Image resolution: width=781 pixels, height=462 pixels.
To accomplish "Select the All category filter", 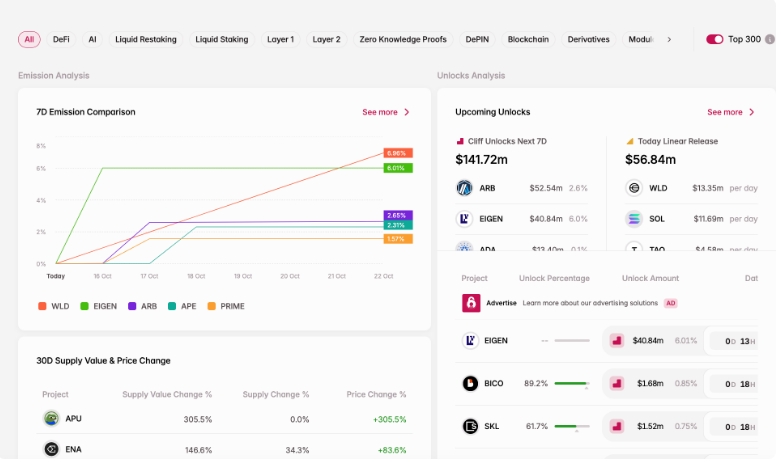I will [29, 39].
